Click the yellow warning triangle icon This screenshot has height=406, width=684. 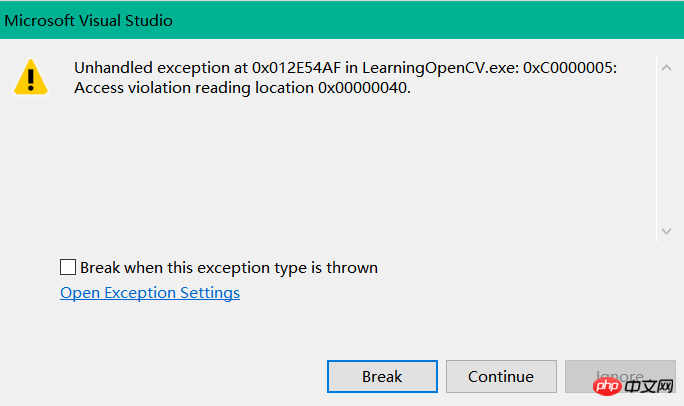click(31, 77)
